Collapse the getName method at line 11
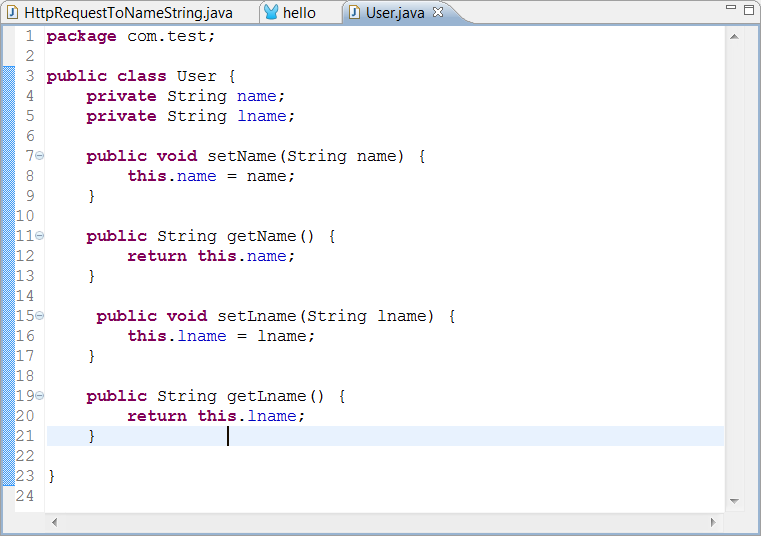 point(40,236)
